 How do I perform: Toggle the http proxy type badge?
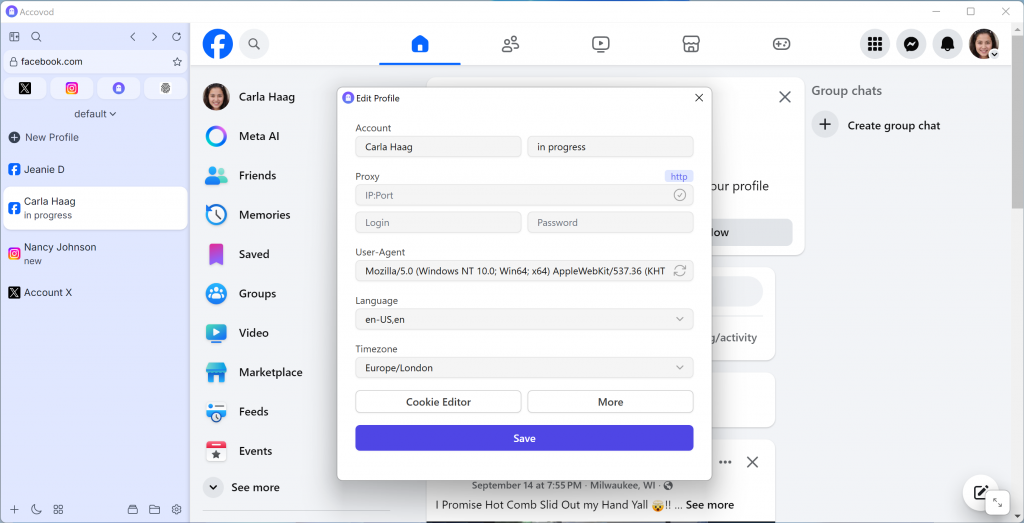[679, 176]
